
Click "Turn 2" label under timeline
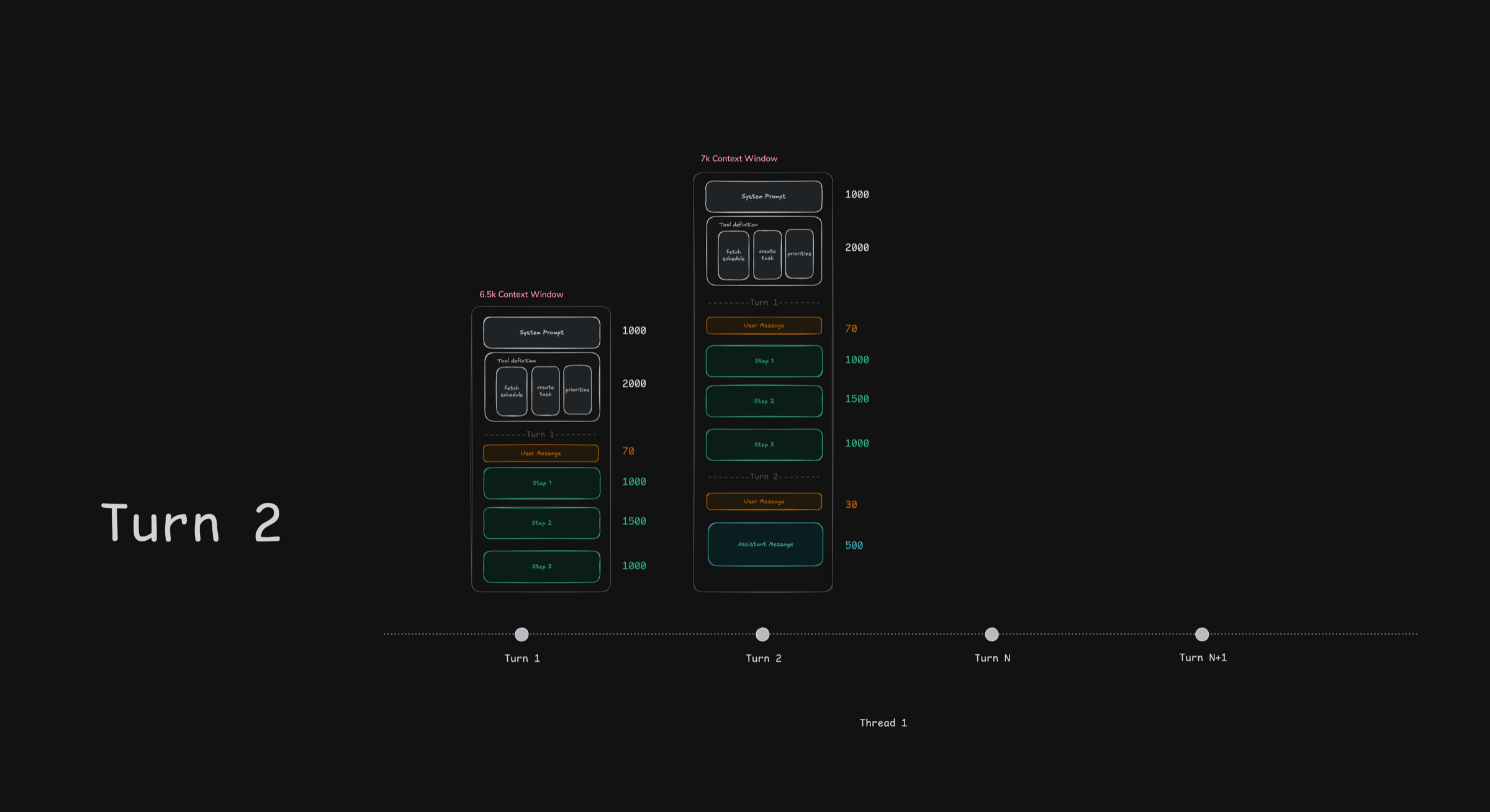coord(764,658)
